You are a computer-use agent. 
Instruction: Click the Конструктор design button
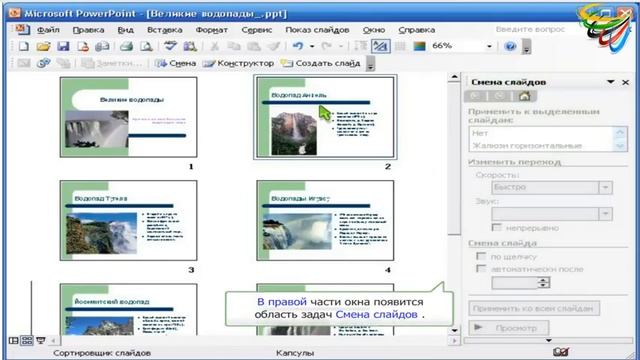[238, 63]
